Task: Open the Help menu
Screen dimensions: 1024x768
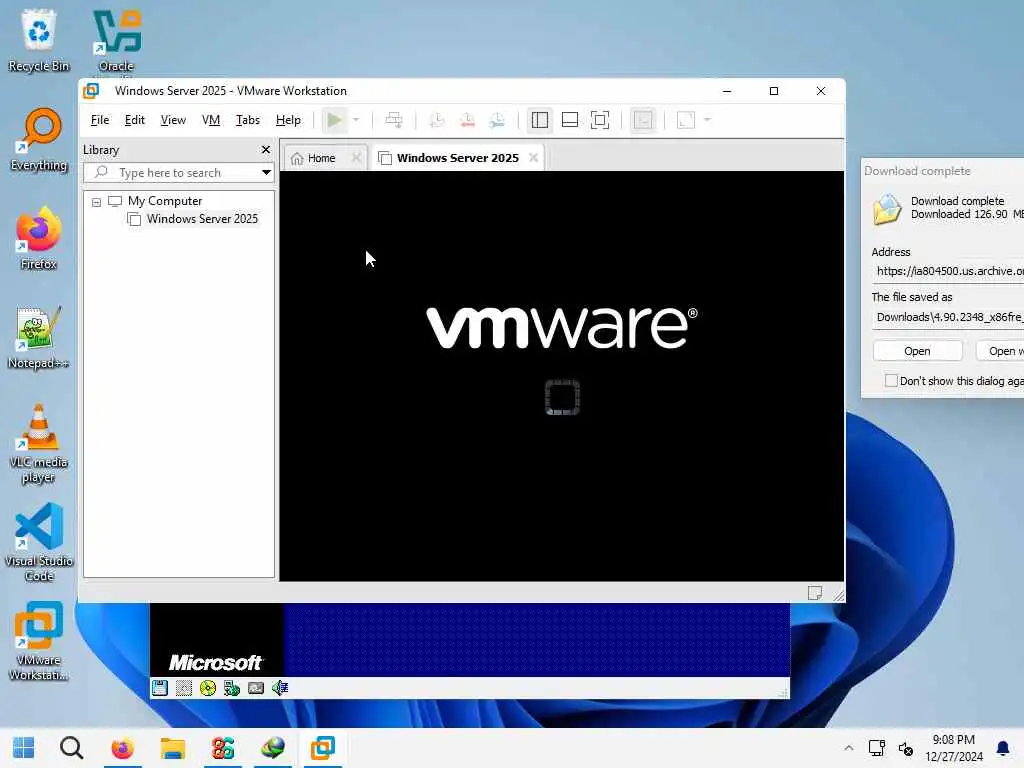Action: pyautogui.click(x=288, y=120)
